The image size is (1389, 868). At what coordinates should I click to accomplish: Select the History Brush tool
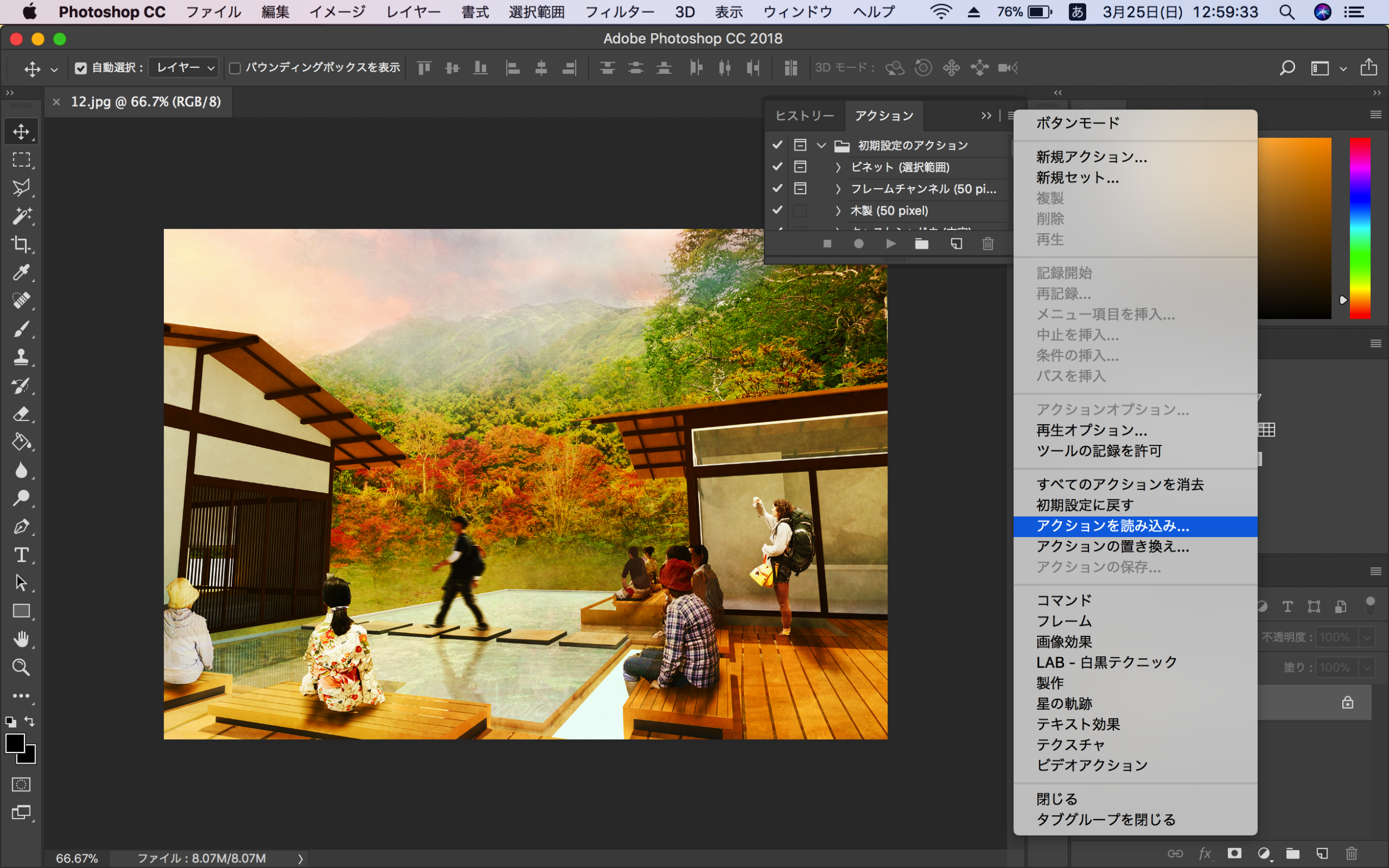click(x=21, y=385)
